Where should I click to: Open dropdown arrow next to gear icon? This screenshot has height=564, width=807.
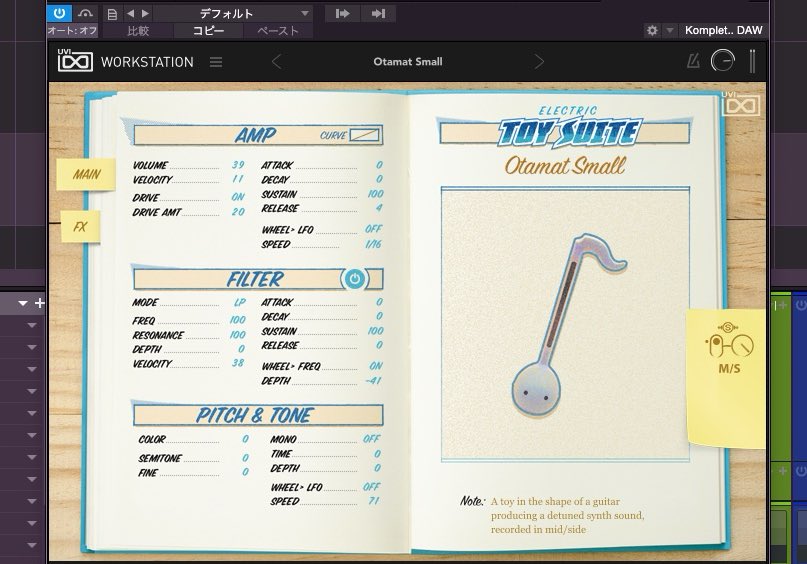click(670, 30)
